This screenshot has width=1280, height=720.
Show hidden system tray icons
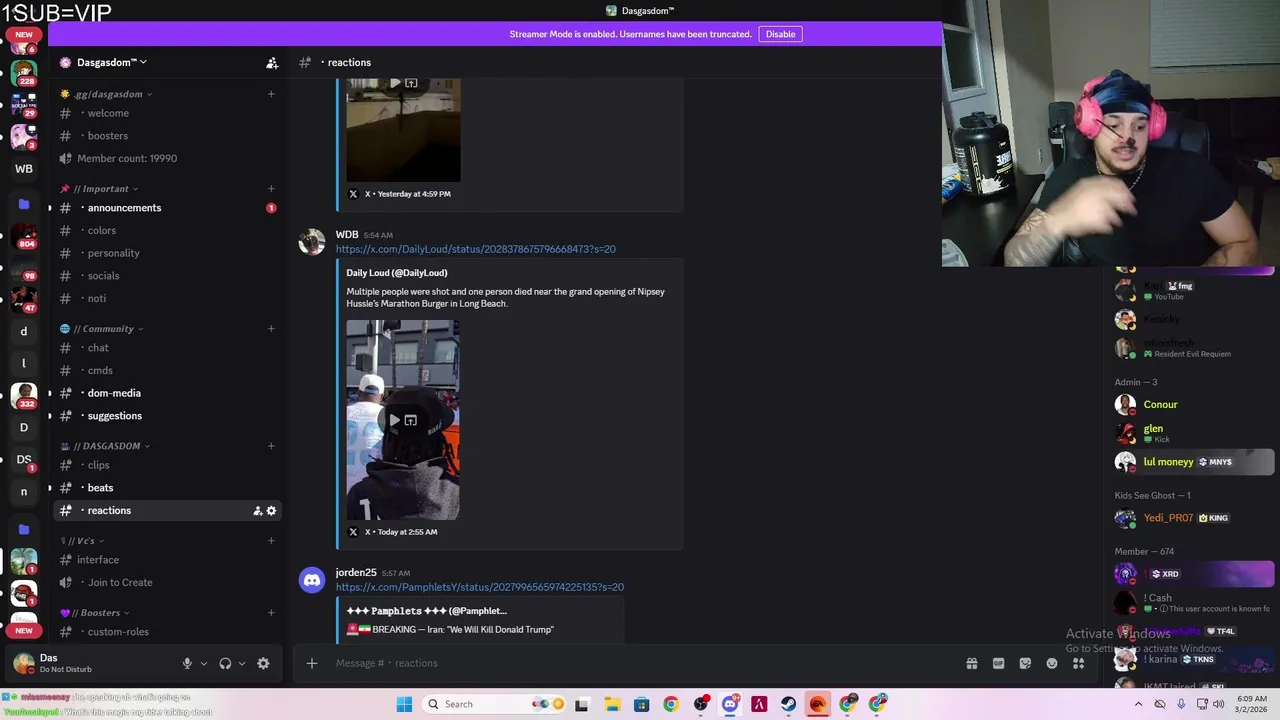click(1138, 704)
